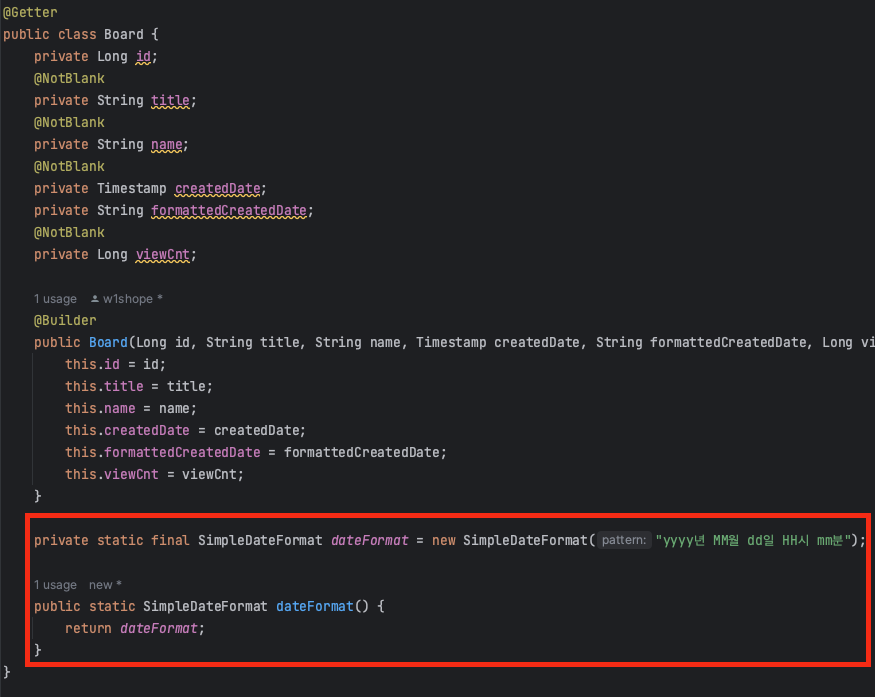Click the underlined field 'id'

pos(143,57)
